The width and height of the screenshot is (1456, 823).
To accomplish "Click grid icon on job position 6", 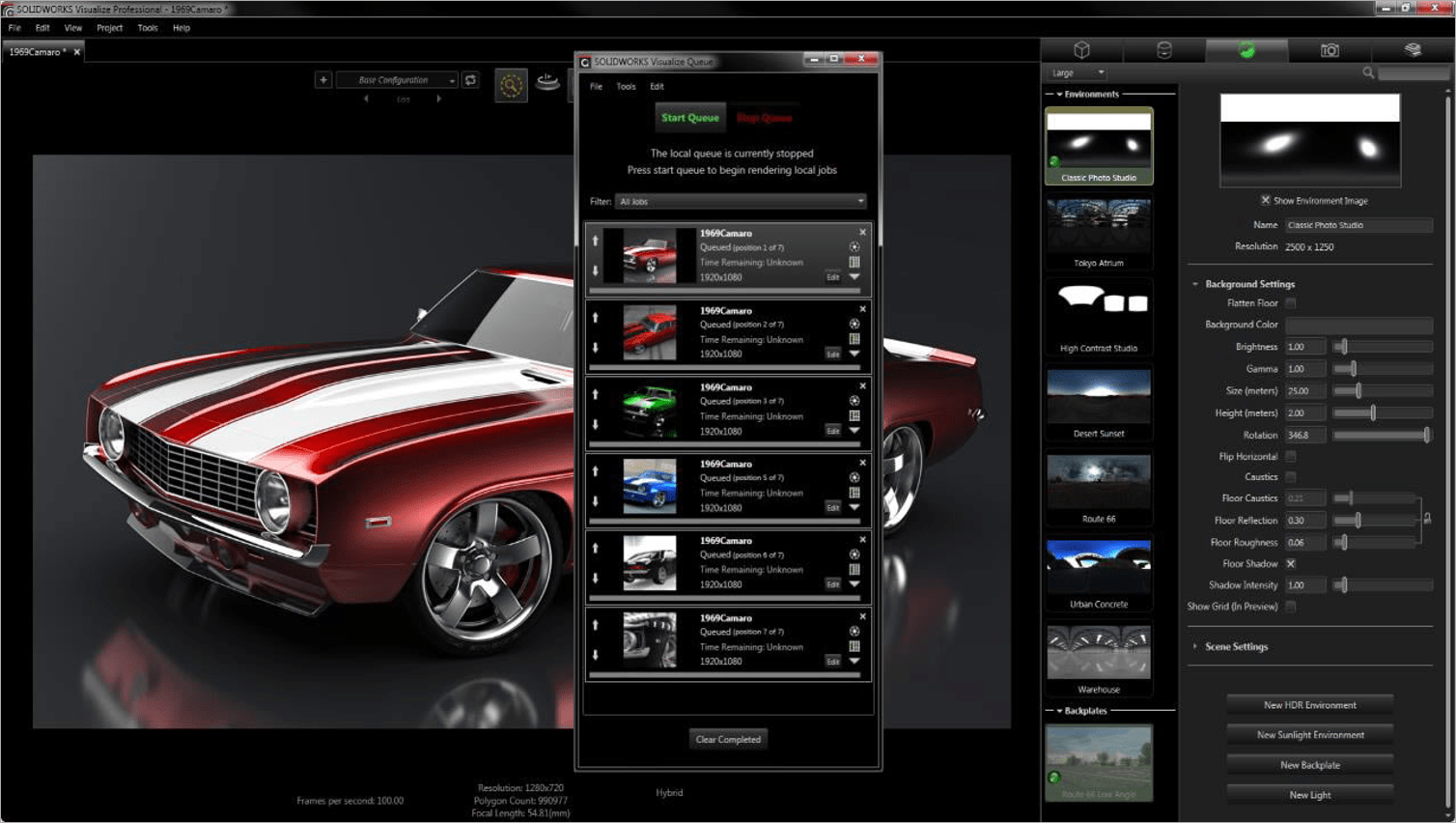I will (x=854, y=570).
